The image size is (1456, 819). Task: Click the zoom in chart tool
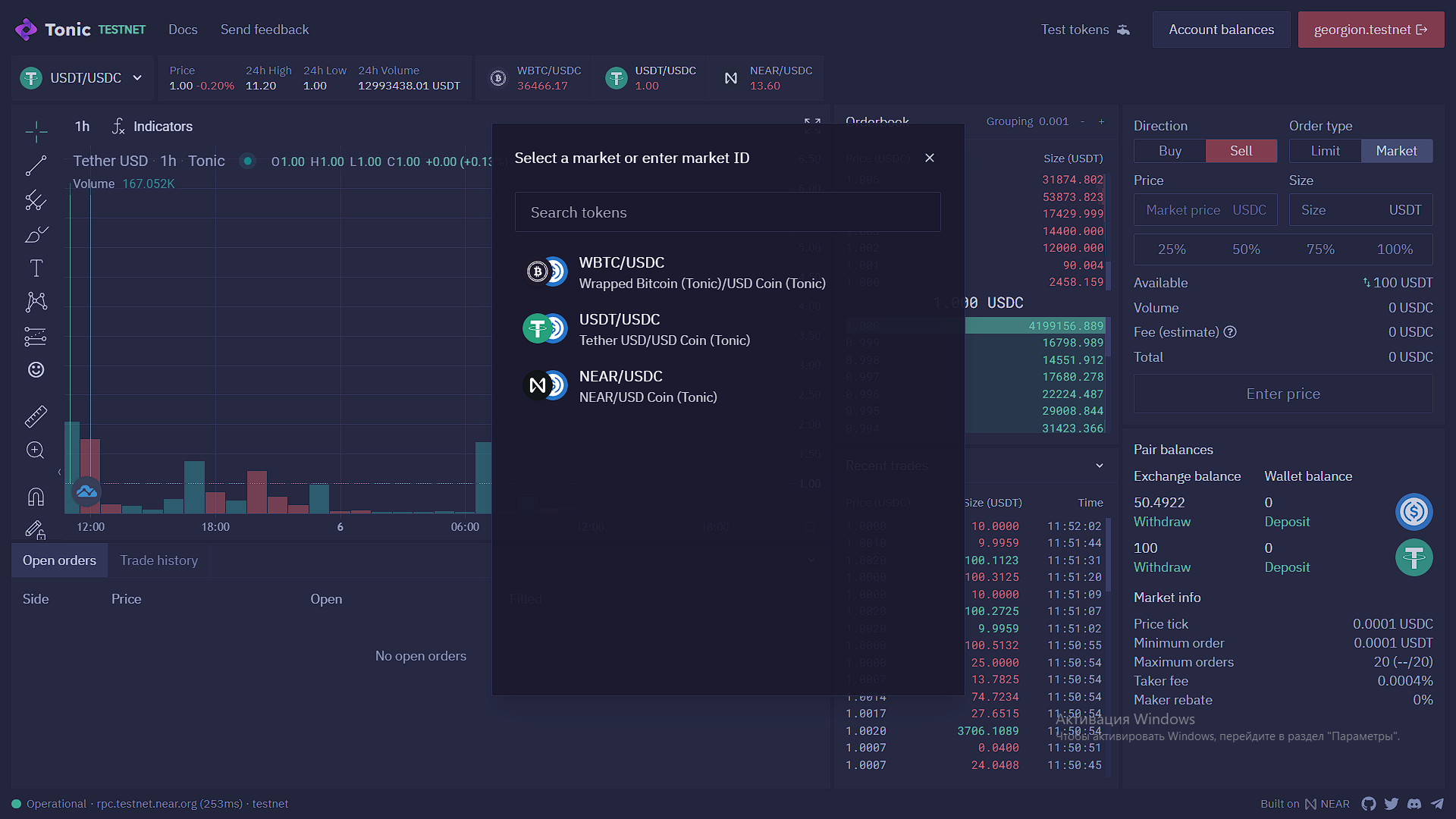click(x=36, y=450)
